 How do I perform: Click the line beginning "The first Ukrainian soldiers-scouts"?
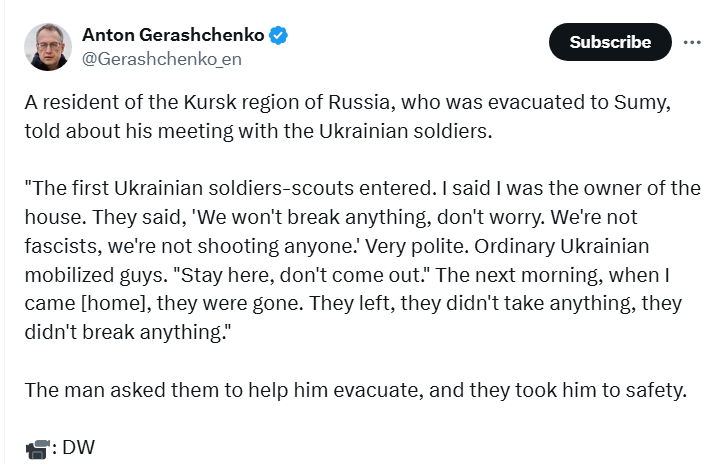pyautogui.click(x=362, y=189)
